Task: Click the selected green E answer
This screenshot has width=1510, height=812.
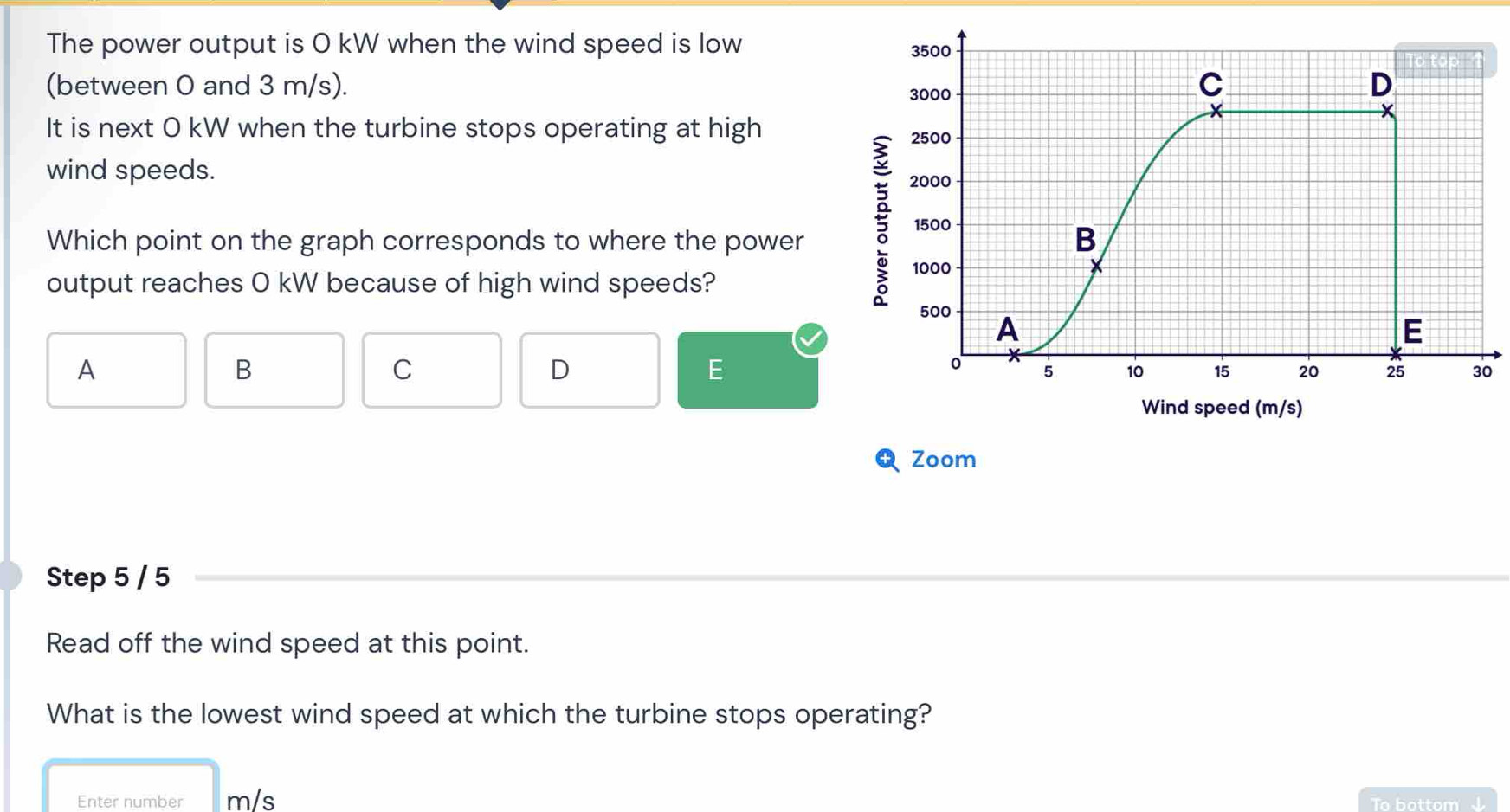Action: [x=746, y=371]
